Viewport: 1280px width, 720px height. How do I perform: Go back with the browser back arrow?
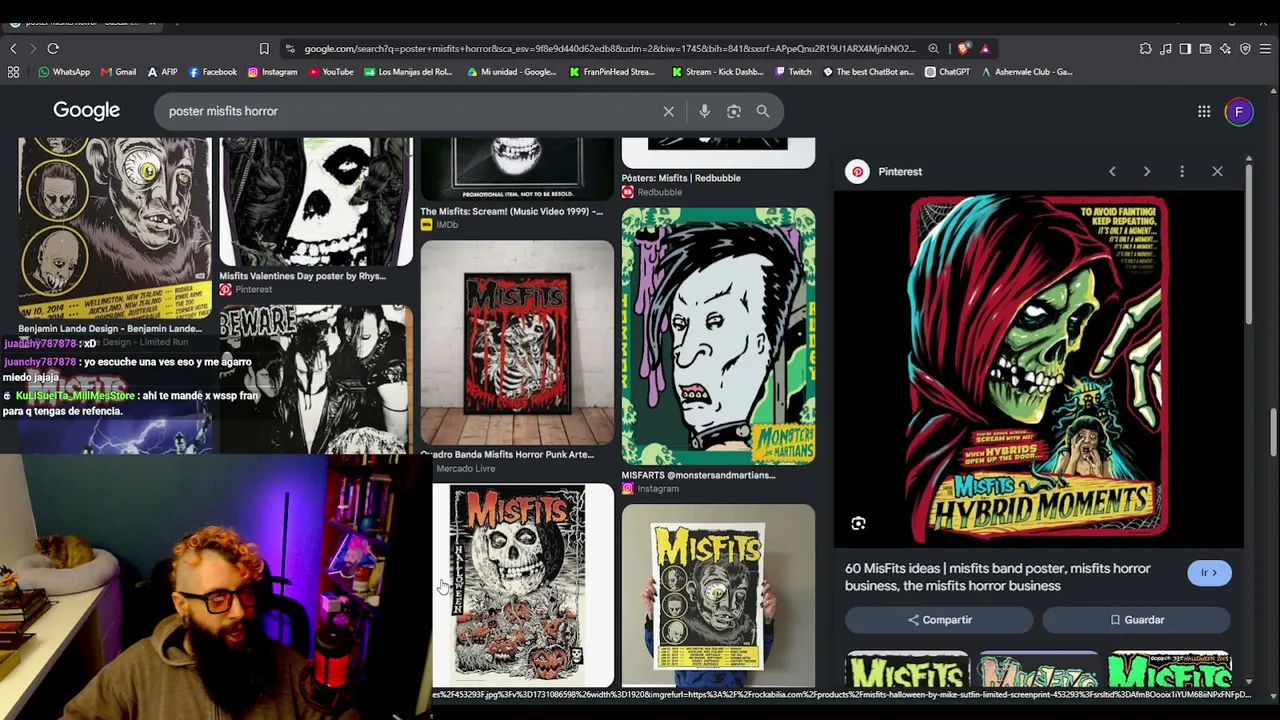(x=13, y=48)
